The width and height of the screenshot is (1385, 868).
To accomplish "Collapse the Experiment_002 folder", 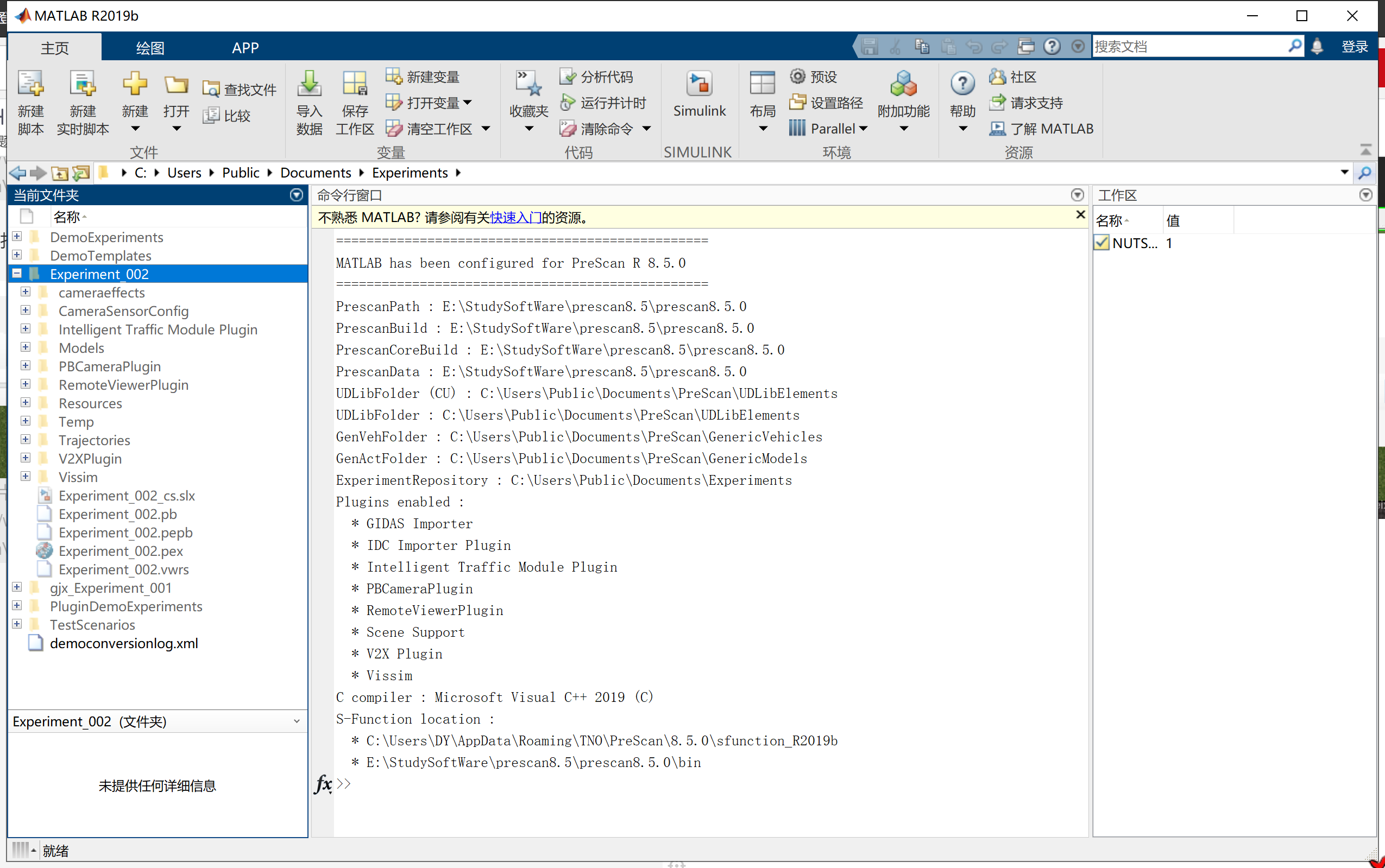I will tap(17, 274).
